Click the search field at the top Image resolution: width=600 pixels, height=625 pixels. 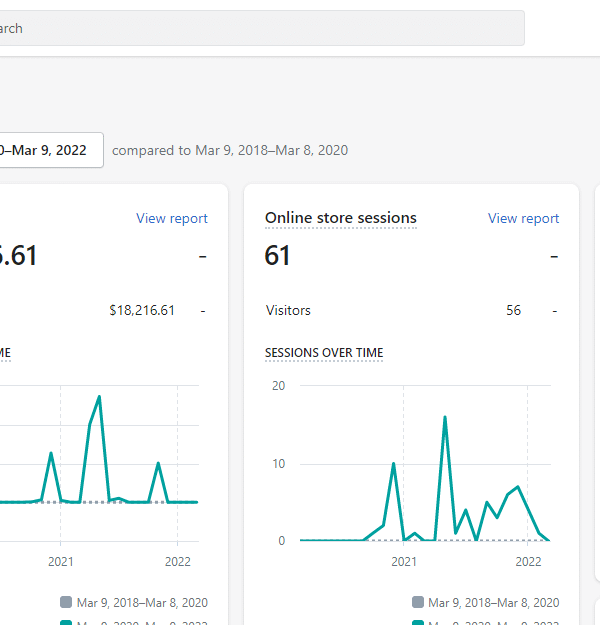[x=260, y=28]
